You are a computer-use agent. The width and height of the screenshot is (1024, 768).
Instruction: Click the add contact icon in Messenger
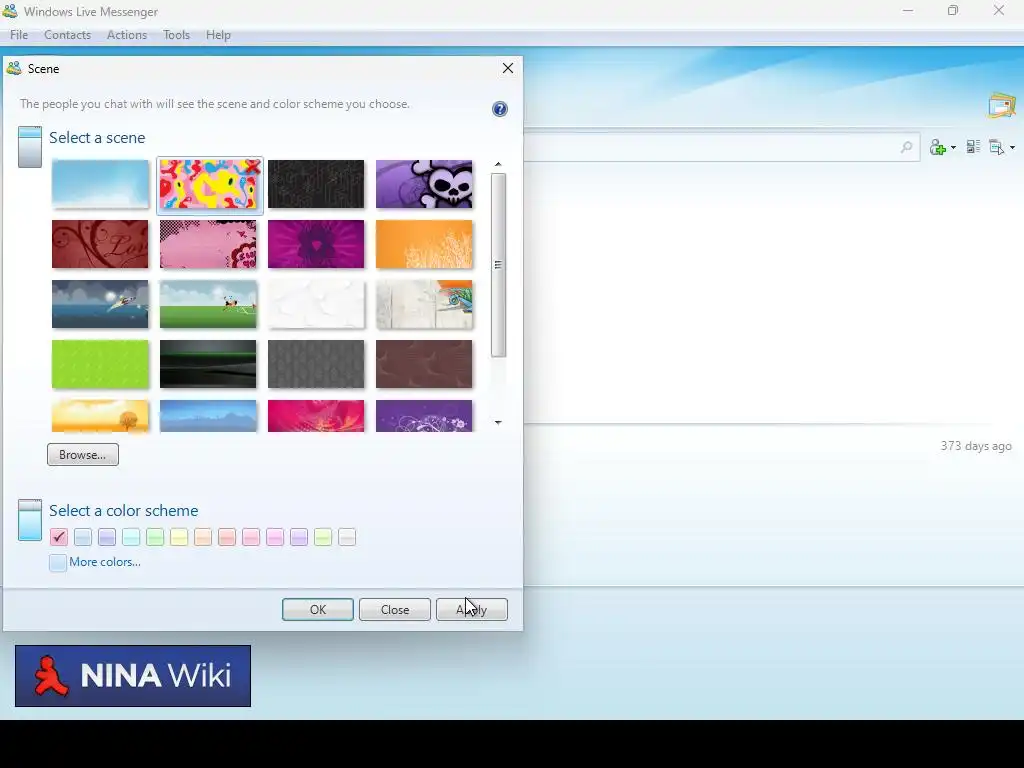[938, 148]
